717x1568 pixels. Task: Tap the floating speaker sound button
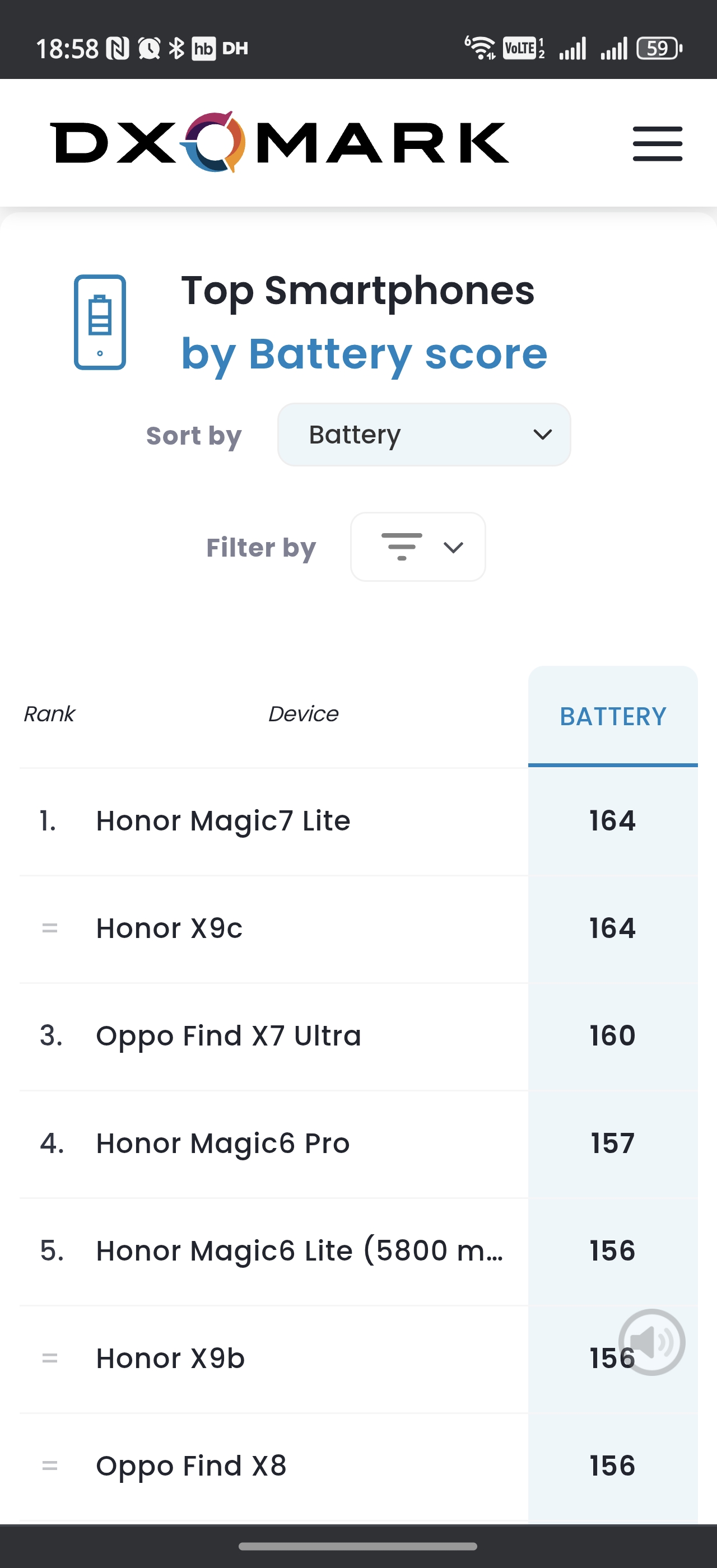(651, 1342)
